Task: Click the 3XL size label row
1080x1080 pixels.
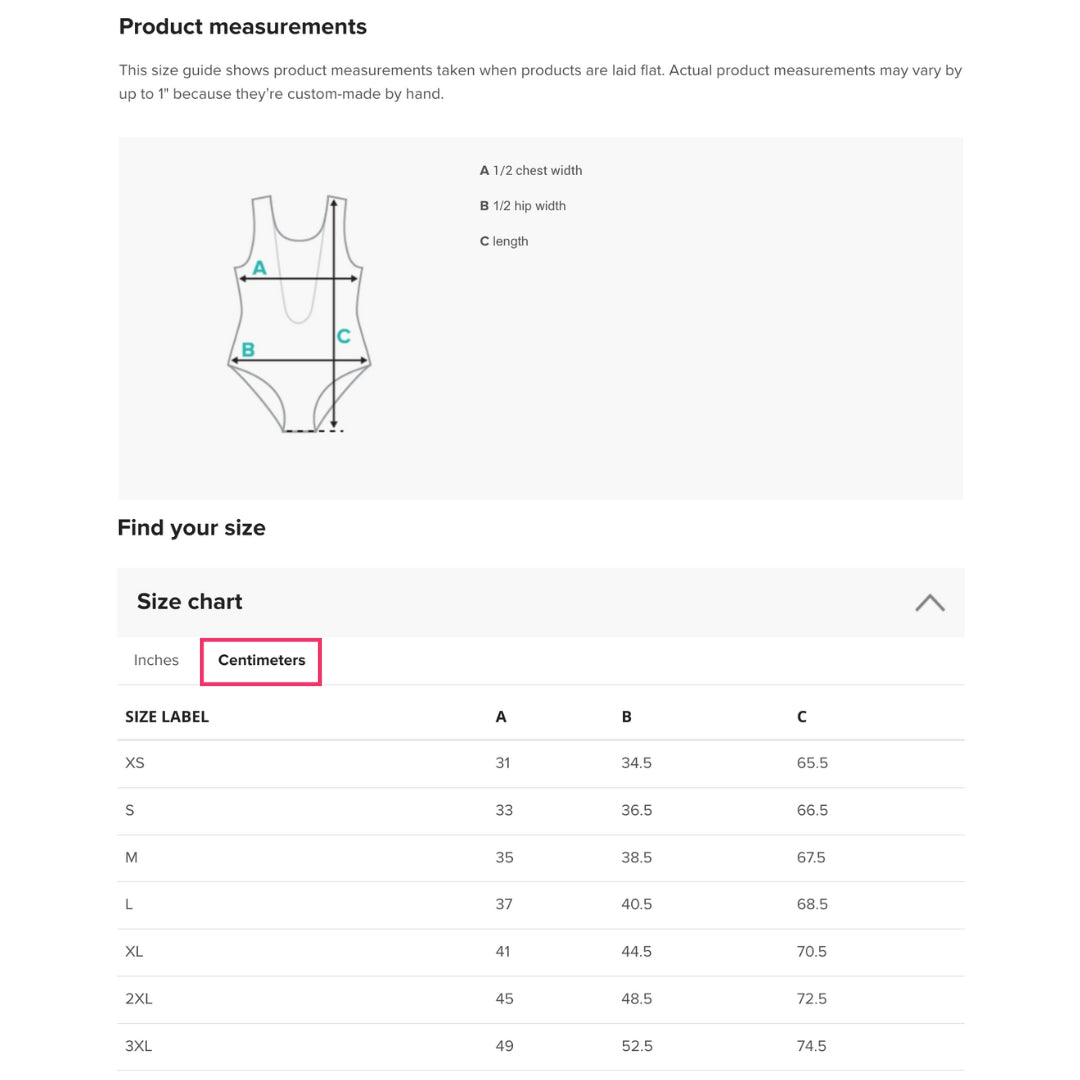Action: pos(139,1046)
